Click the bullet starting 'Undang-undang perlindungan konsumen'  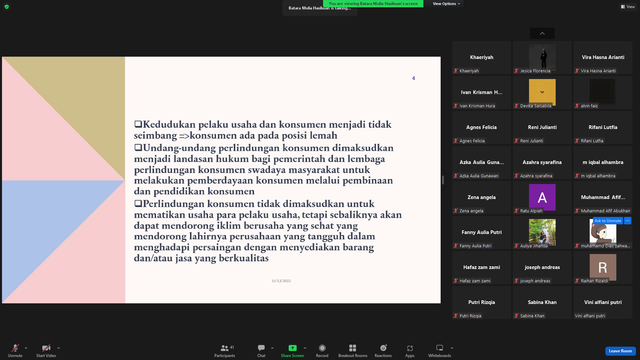264,169
